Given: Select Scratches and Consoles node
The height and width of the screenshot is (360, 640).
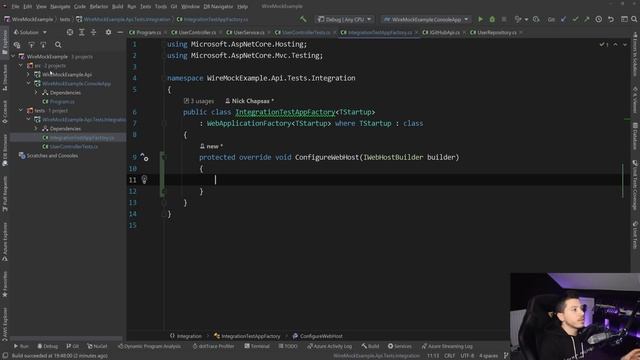Looking at the screenshot, I should [x=52, y=156].
